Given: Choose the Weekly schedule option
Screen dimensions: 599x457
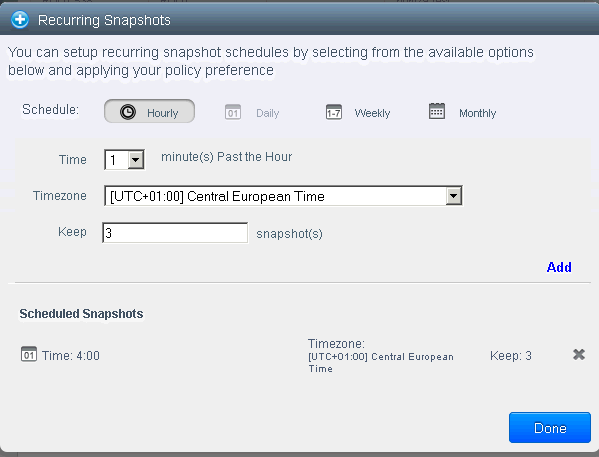Looking at the screenshot, I should click(x=372, y=113).
